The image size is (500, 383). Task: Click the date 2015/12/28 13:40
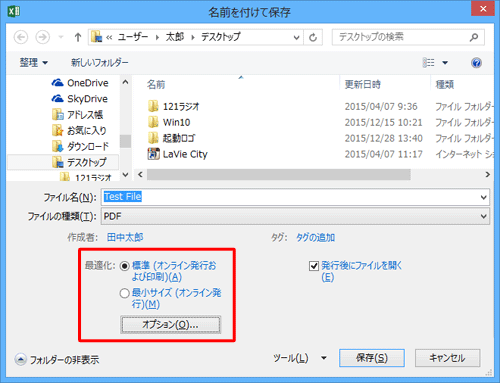[383, 138]
